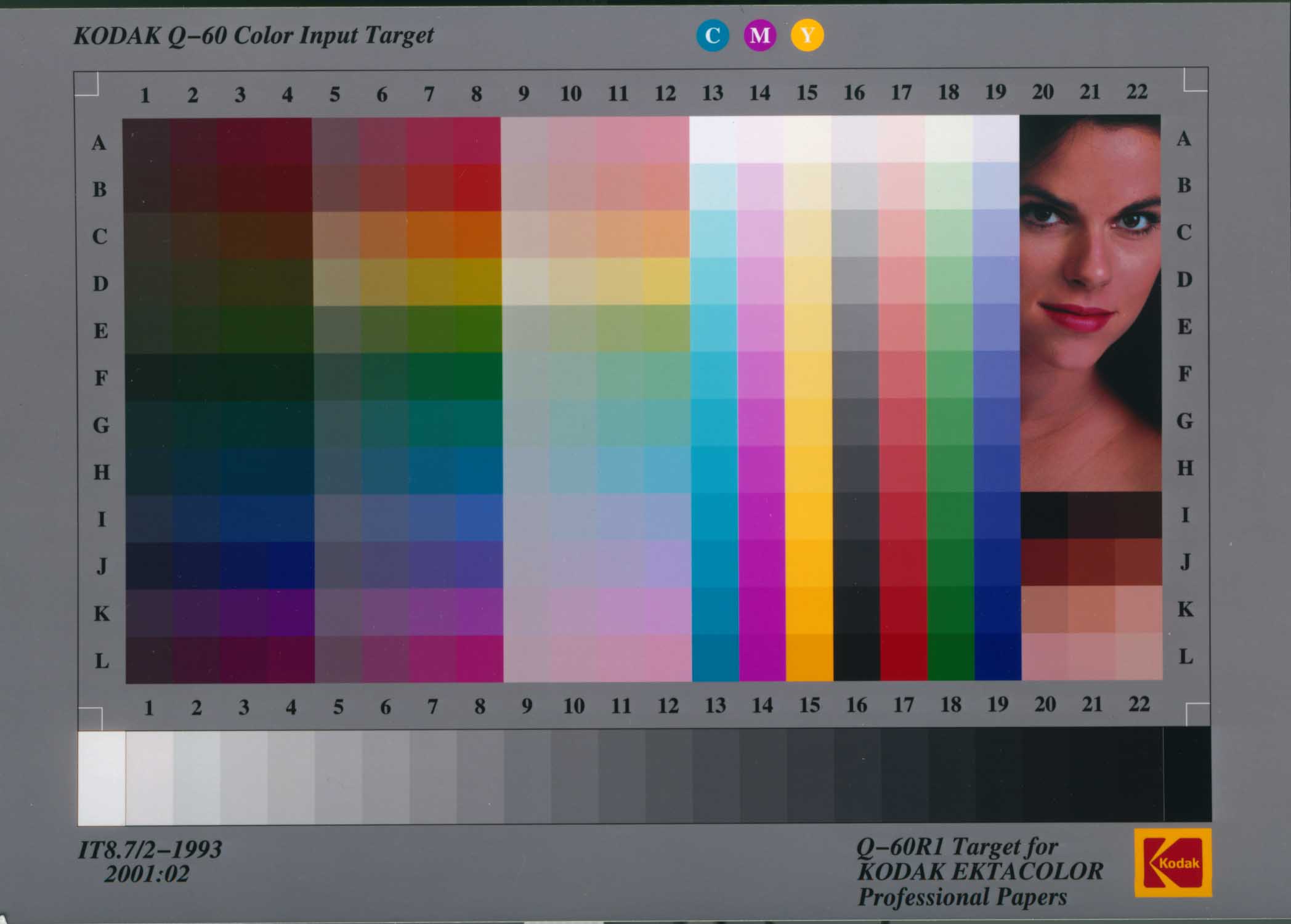Click the Kodak logo

tap(1173, 862)
